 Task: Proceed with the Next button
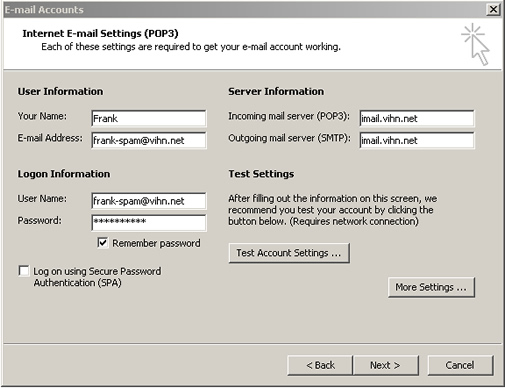coord(385,365)
